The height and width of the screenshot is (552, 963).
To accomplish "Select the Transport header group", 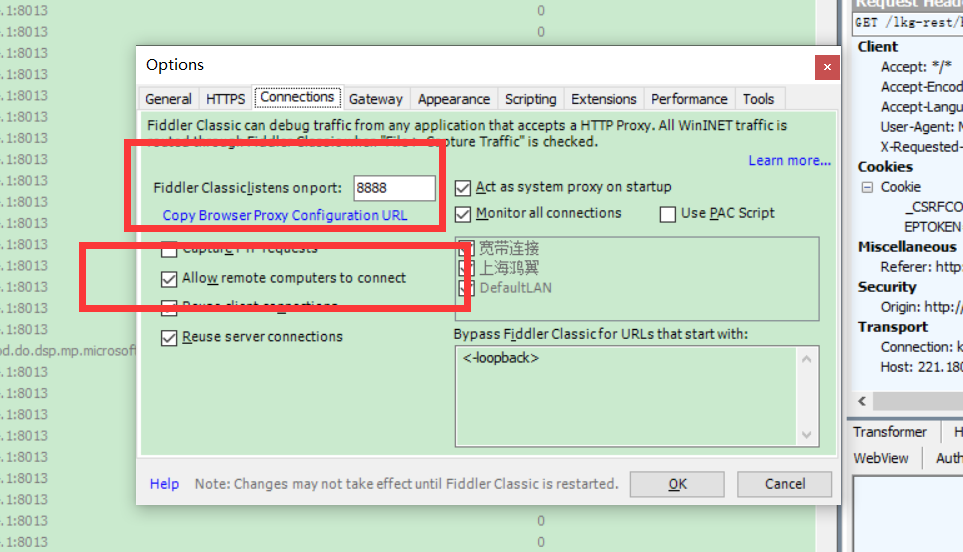I will [x=892, y=327].
